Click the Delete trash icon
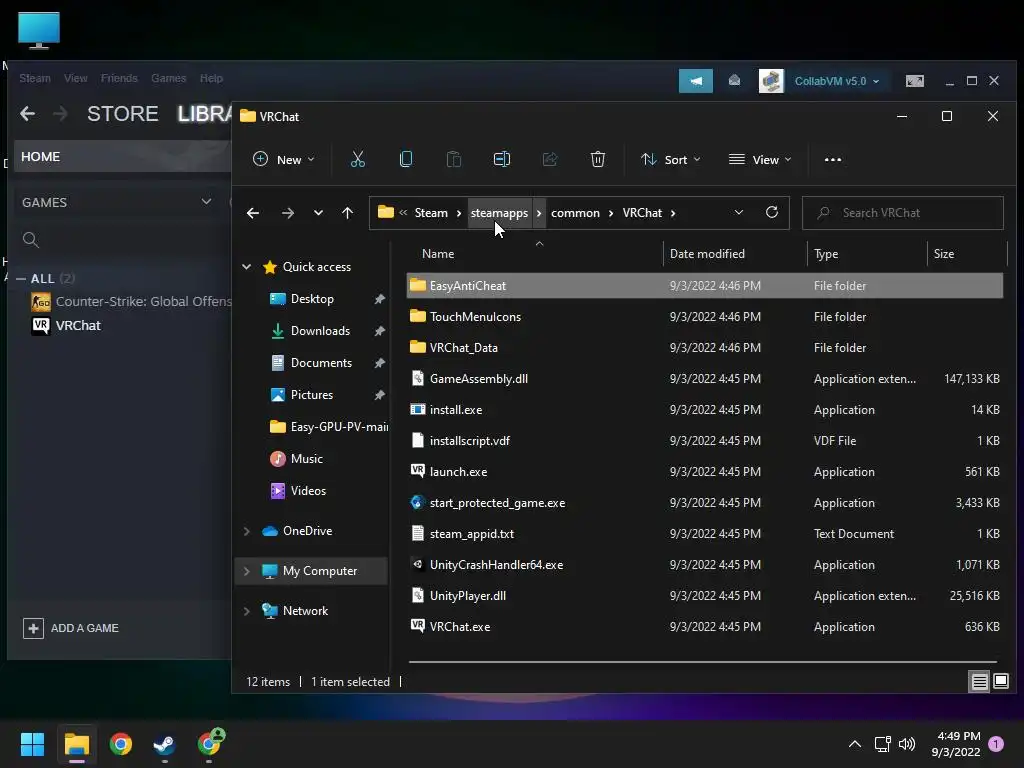This screenshot has width=1024, height=768. 598,159
